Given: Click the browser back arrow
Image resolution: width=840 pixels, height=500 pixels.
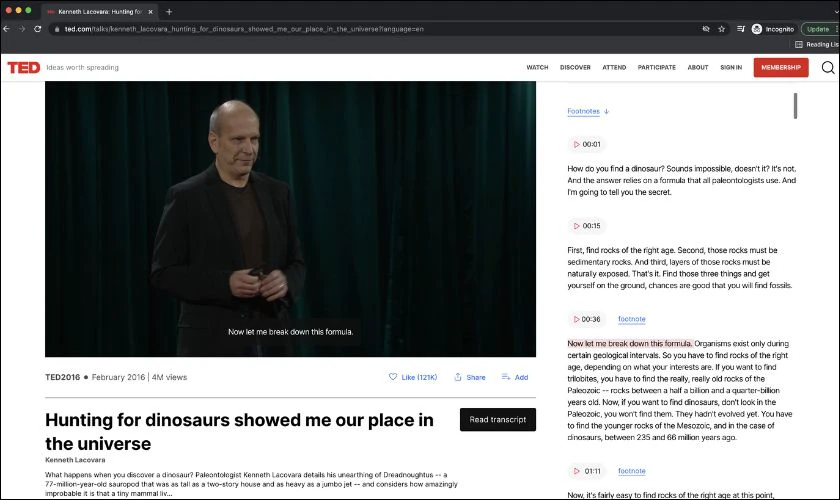Looking at the screenshot, I should [6, 29].
